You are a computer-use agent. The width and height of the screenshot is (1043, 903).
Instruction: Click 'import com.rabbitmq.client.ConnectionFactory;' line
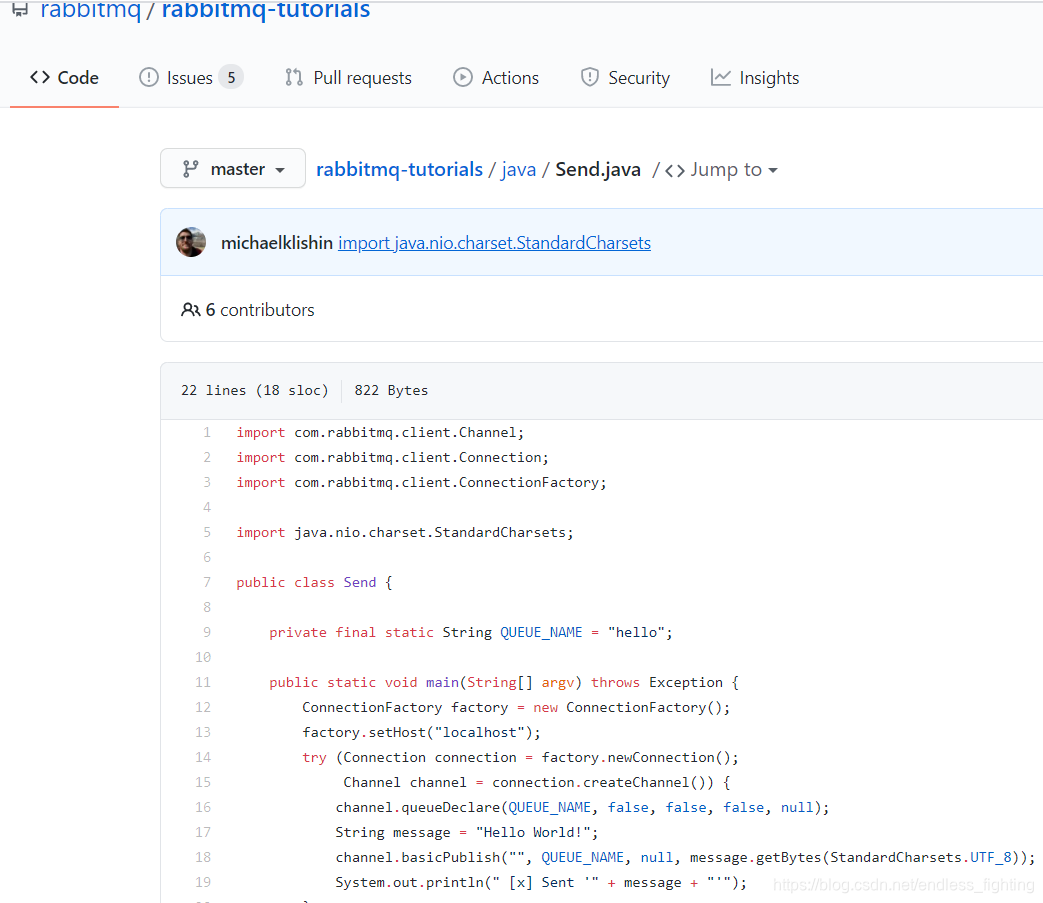pos(421,483)
